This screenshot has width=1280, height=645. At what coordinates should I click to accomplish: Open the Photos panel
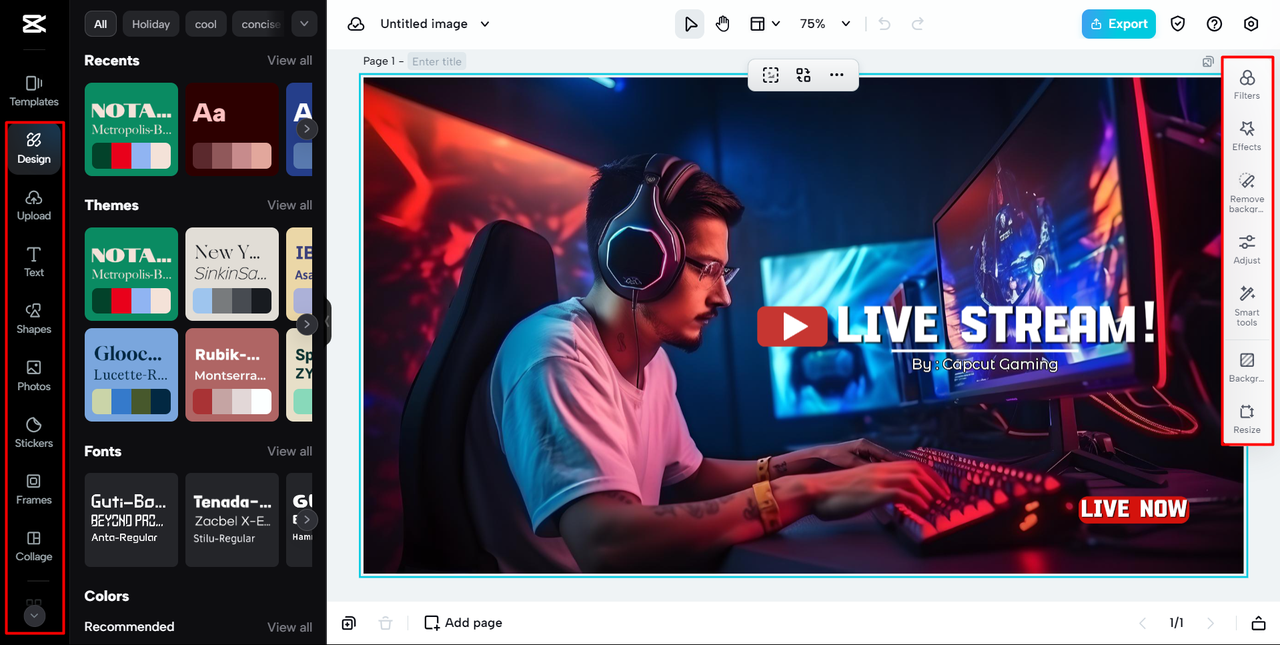coord(34,376)
